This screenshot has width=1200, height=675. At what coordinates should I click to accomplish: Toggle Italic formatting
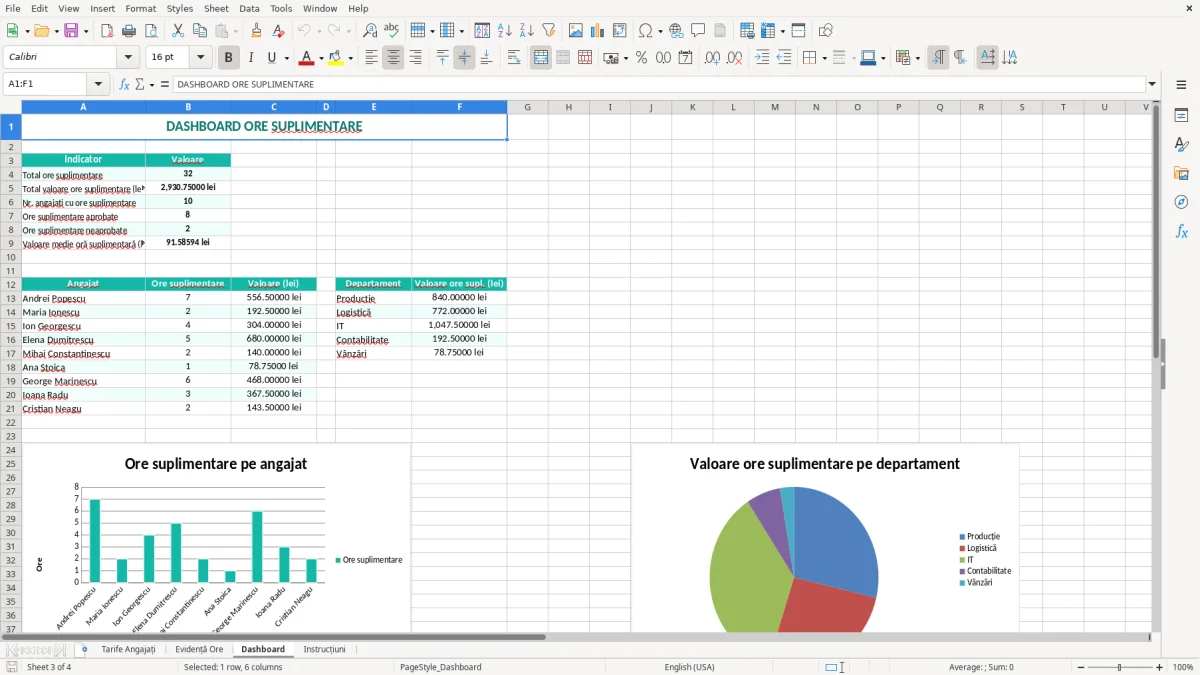coord(250,58)
